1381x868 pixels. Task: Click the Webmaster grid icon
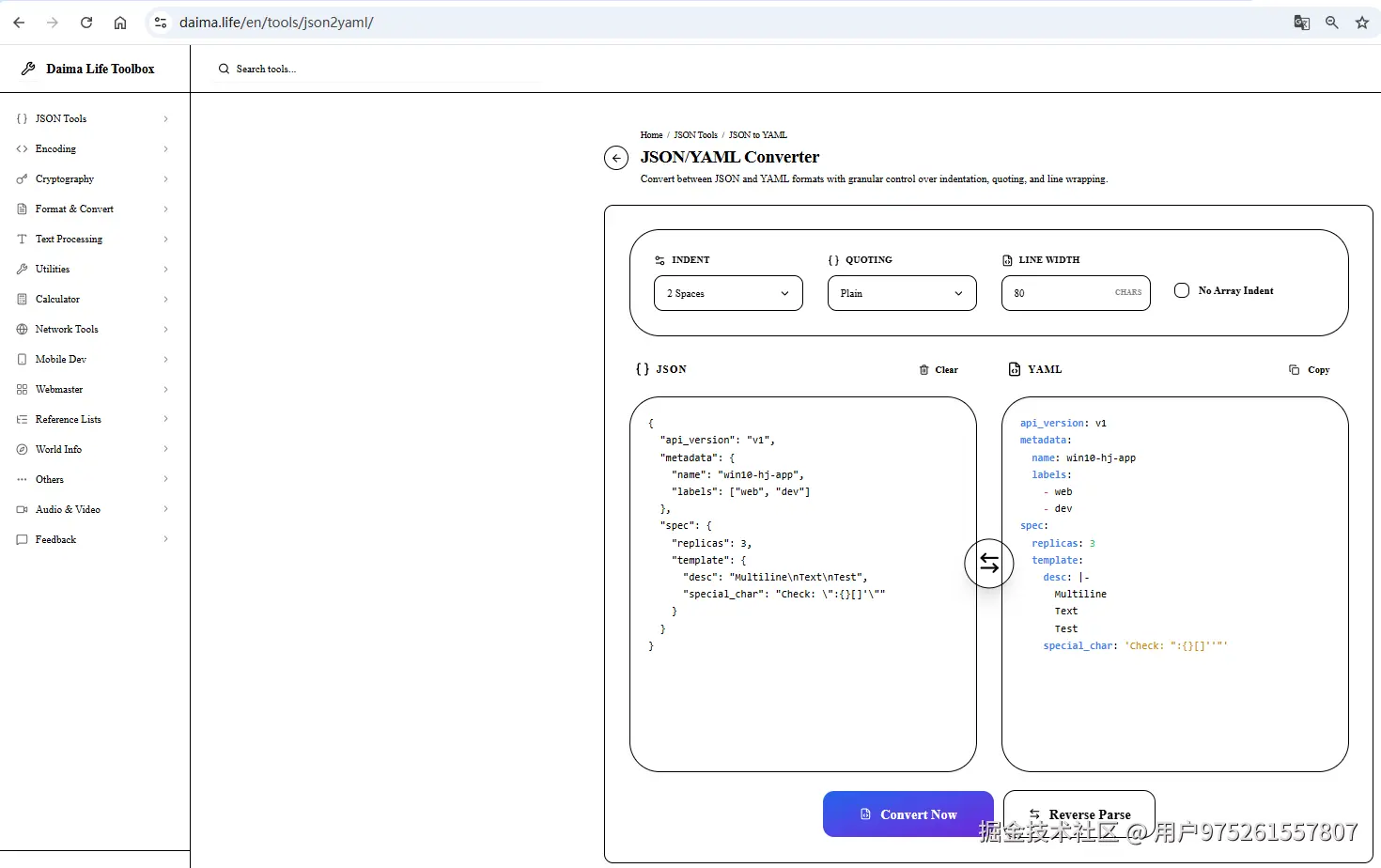pos(22,389)
